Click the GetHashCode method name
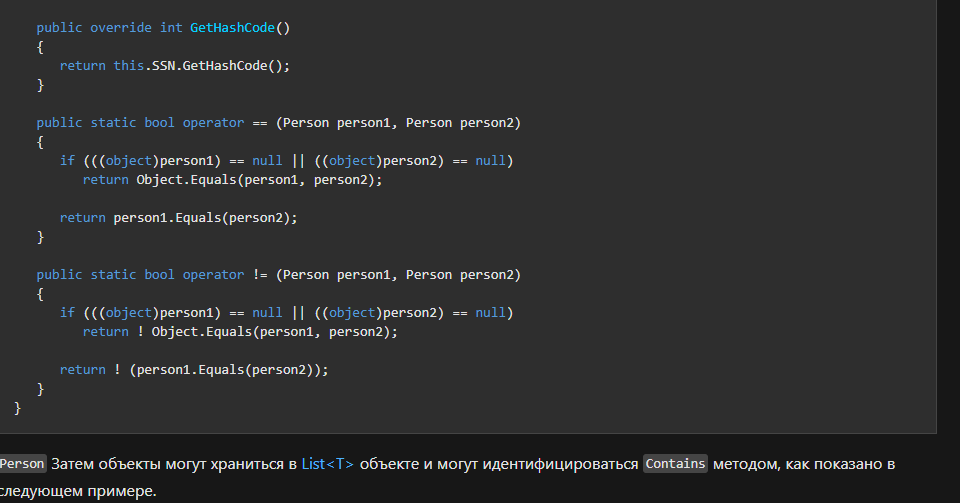The image size is (960, 503). pyautogui.click(x=232, y=28)
